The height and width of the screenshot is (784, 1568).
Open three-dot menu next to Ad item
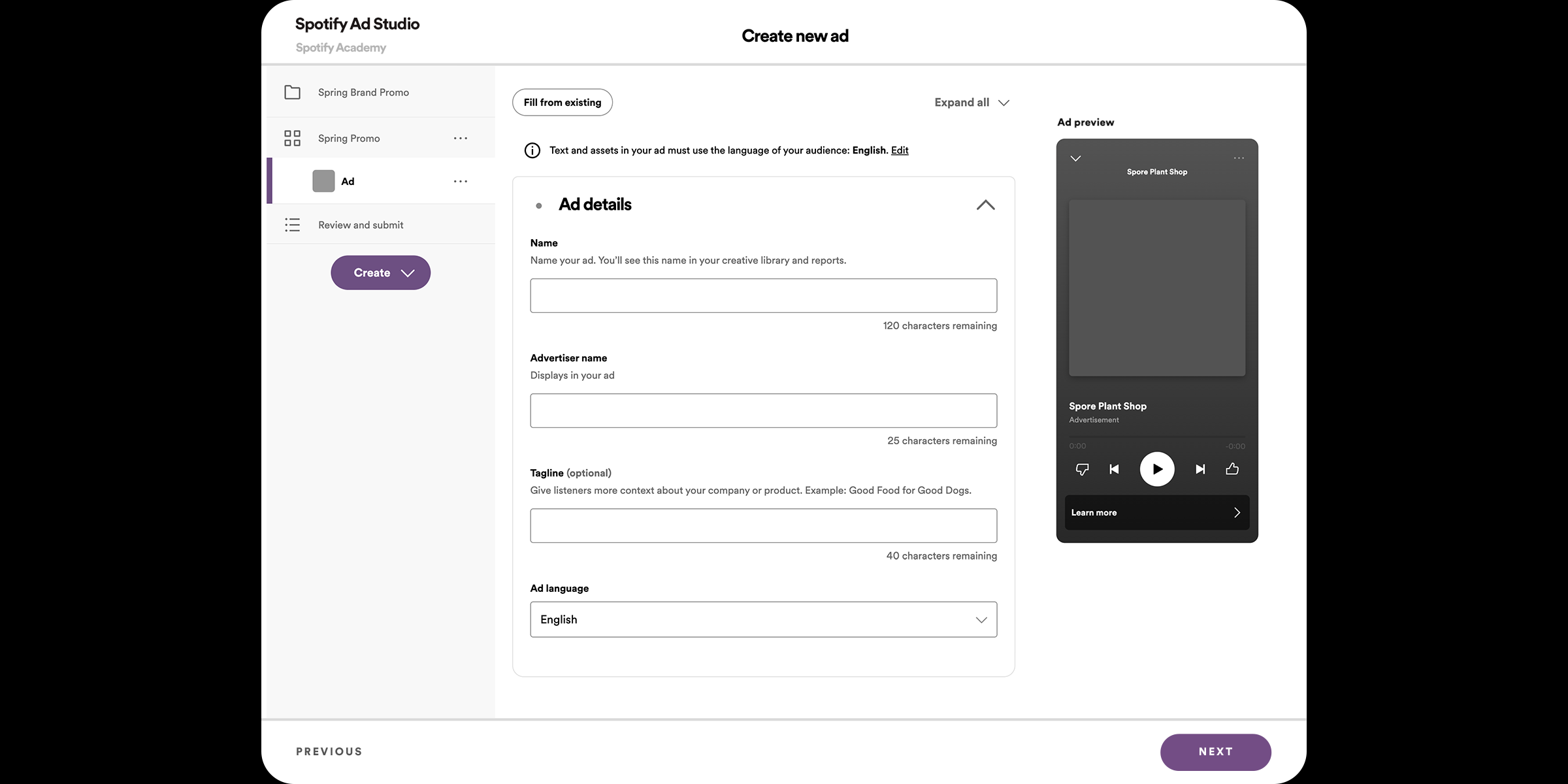pos(461,182)
